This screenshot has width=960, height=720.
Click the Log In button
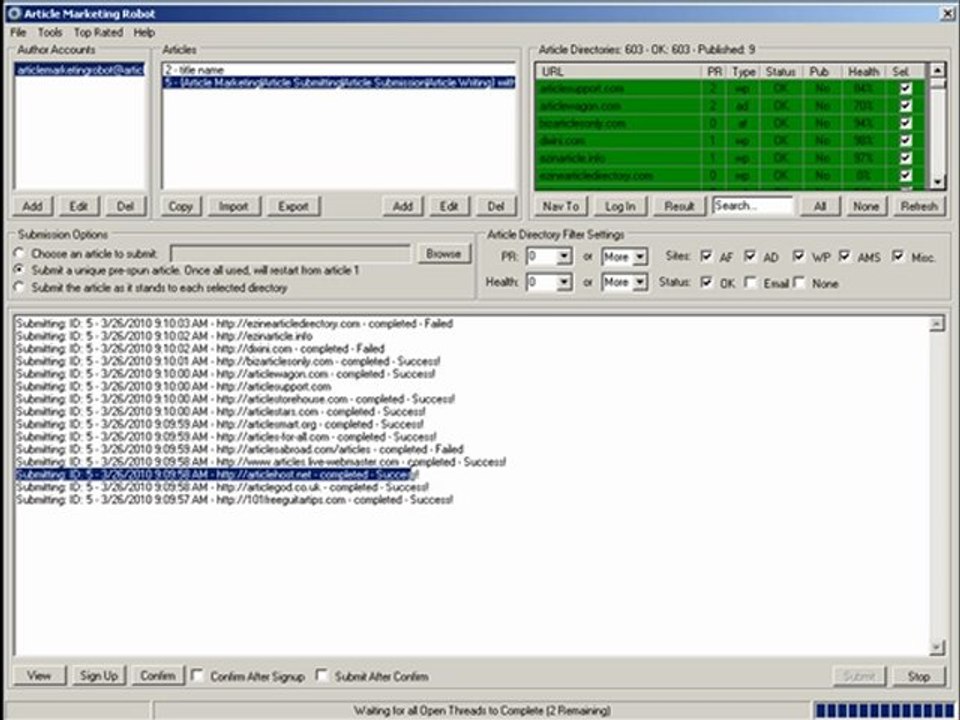click(620, 206)
